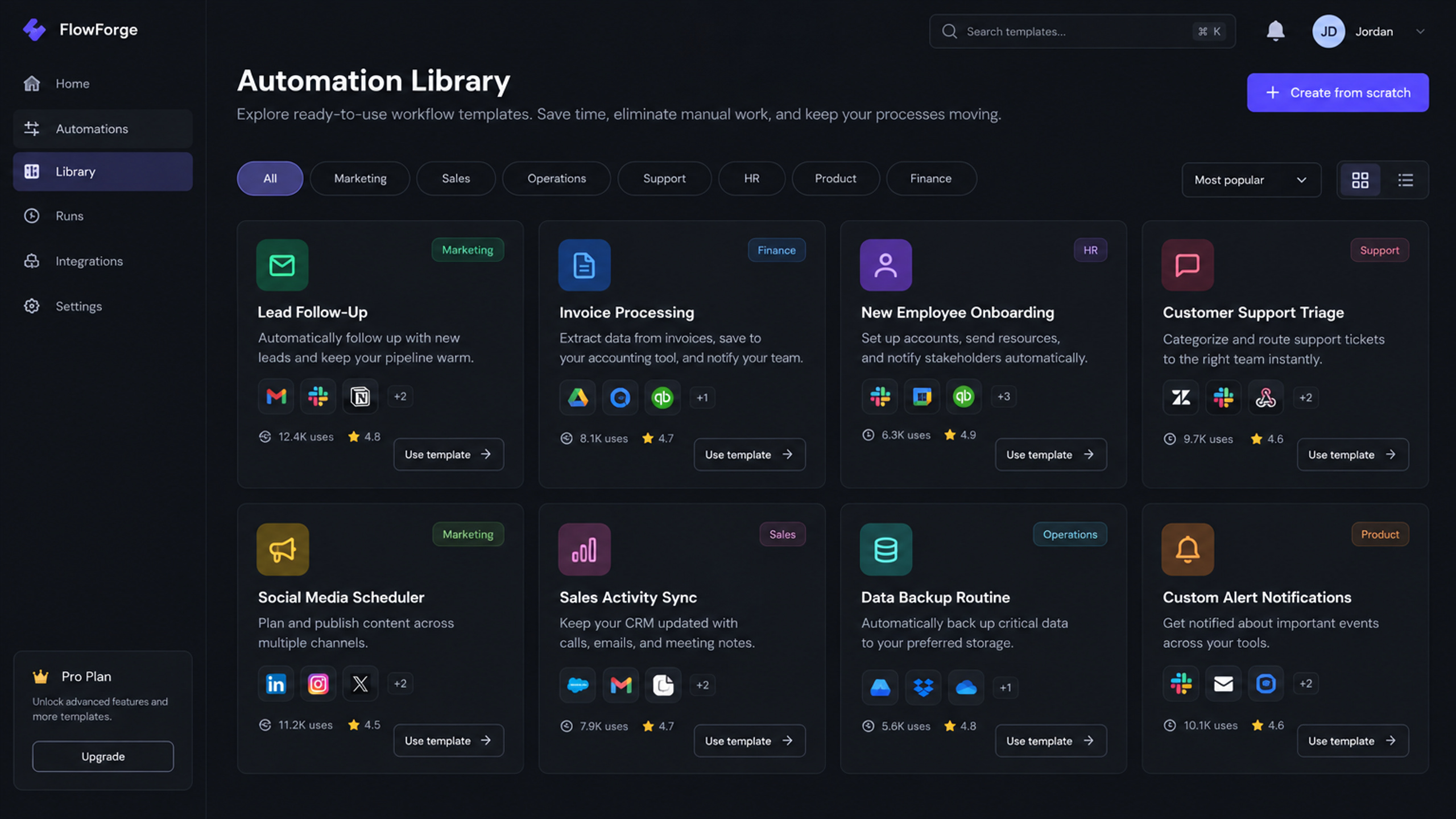Click the HR tag on New Employee Onboarding
The image size is (1456, 819).
click(x=1090, y=250)
